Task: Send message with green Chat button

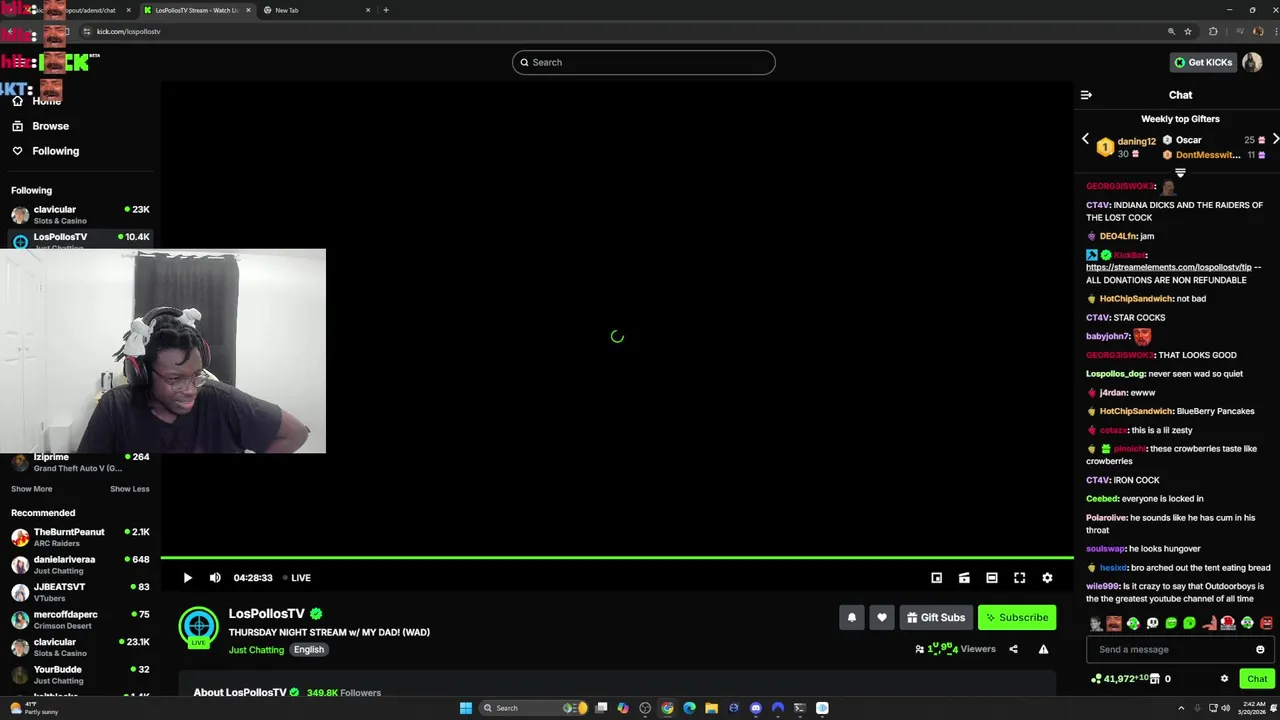Action: 1257,679
